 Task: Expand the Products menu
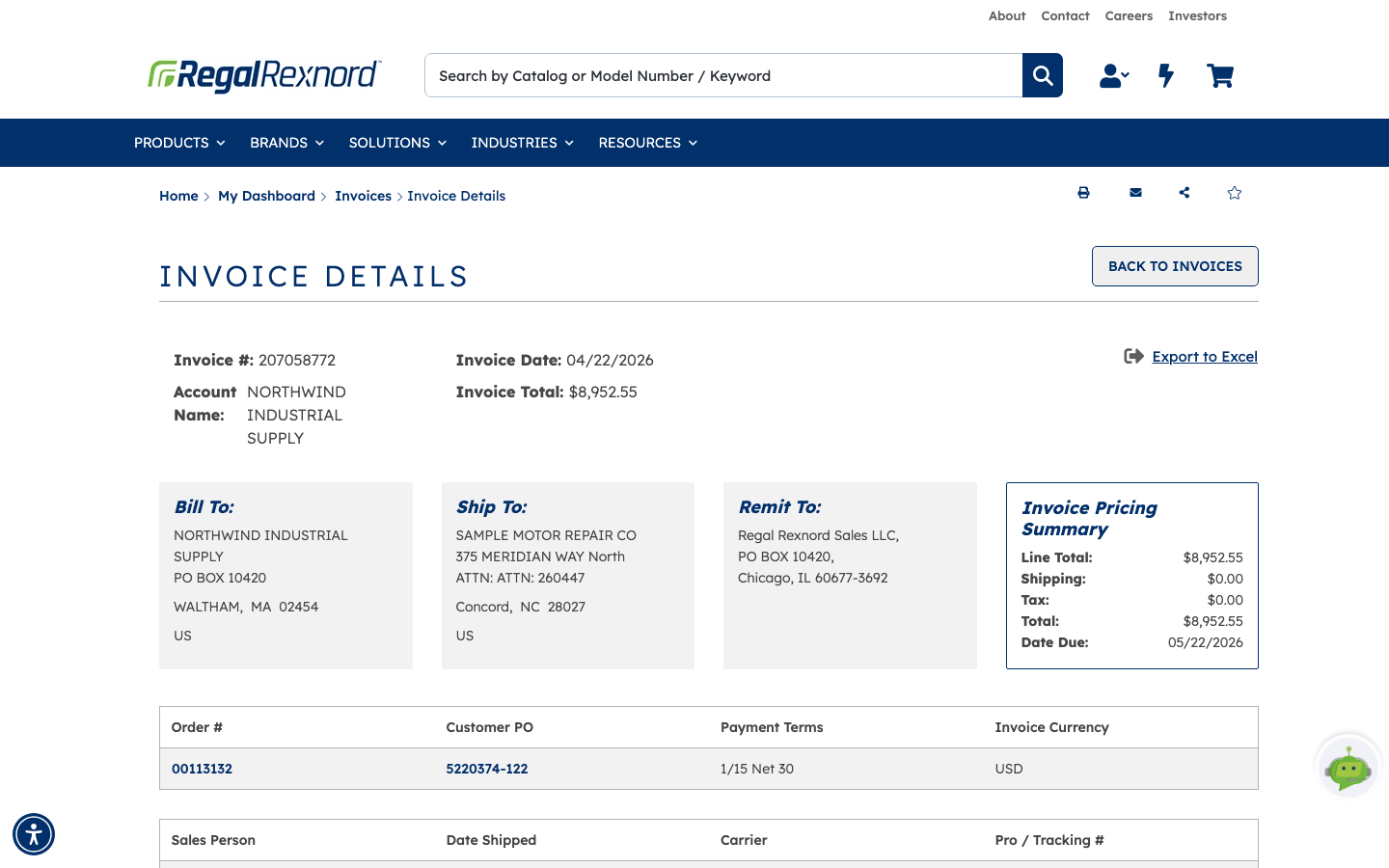click(179, 143)
